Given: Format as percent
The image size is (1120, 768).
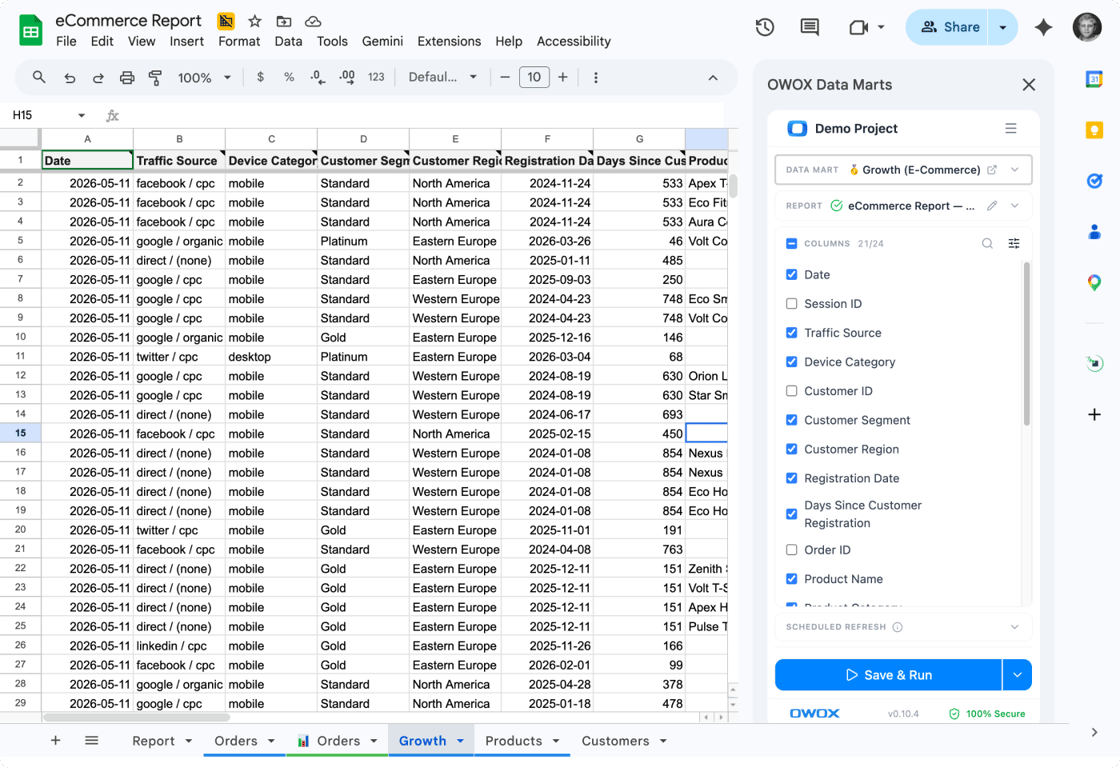Looking at the screenshot, I should (289, 77).
